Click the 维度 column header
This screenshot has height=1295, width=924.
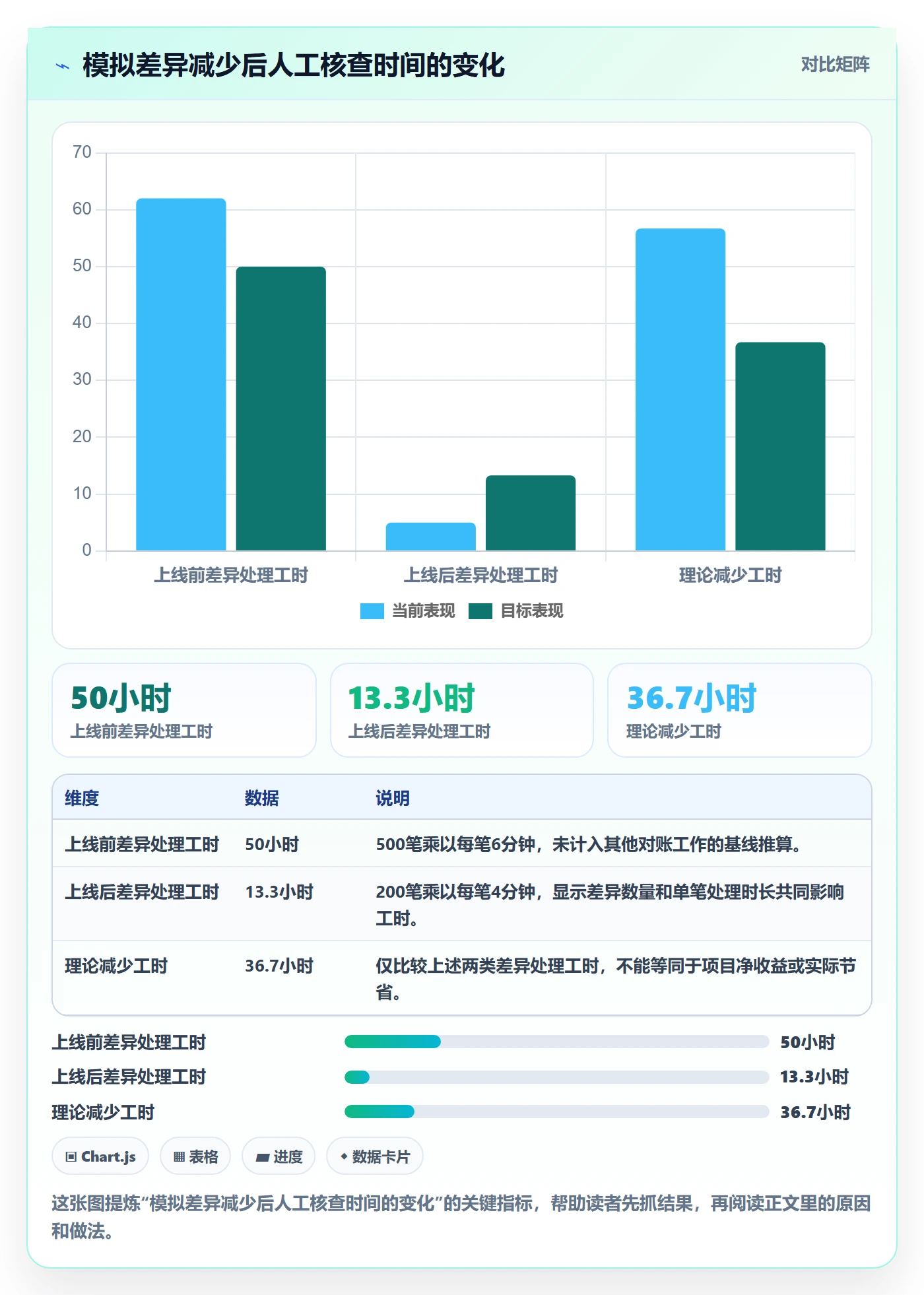(x=82, y=799)
